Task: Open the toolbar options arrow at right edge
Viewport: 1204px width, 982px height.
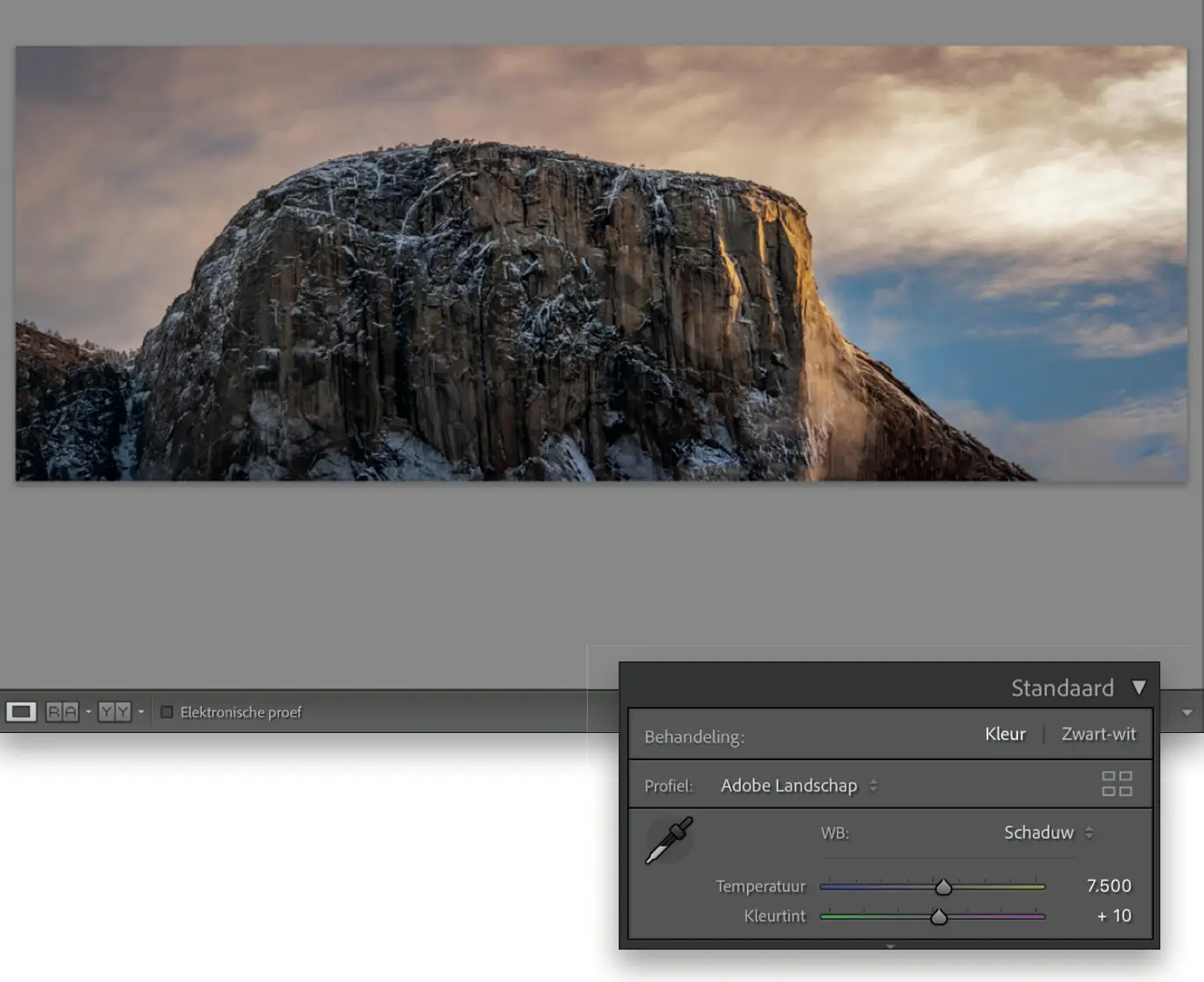Action: point(1187,713)
